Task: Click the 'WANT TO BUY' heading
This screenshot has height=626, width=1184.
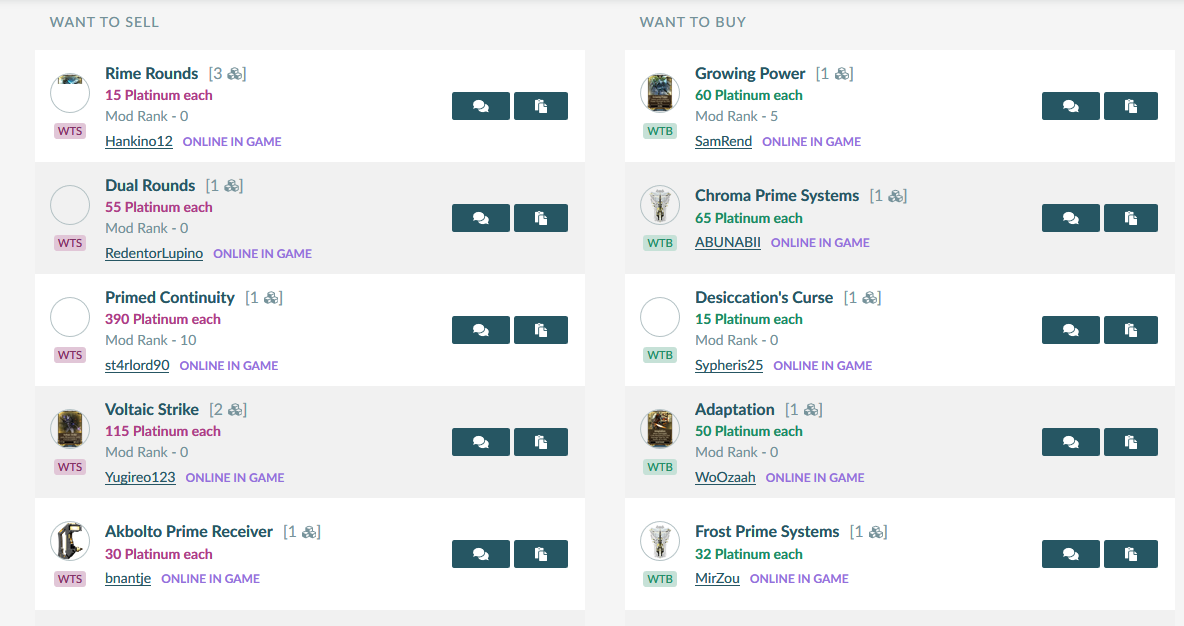Action: point(692,23)
